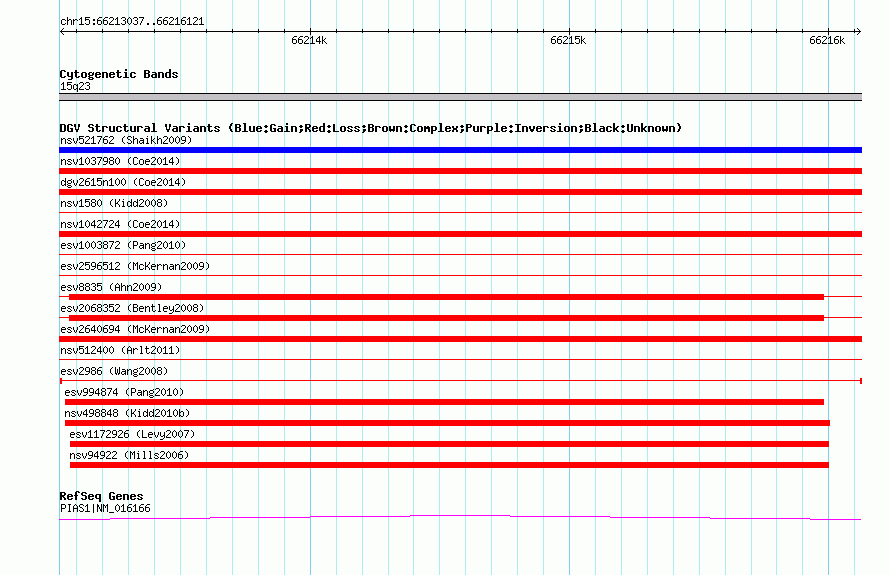Click the red bar under dgv2615n100
890x575 pixels.
tap(460, 192)
